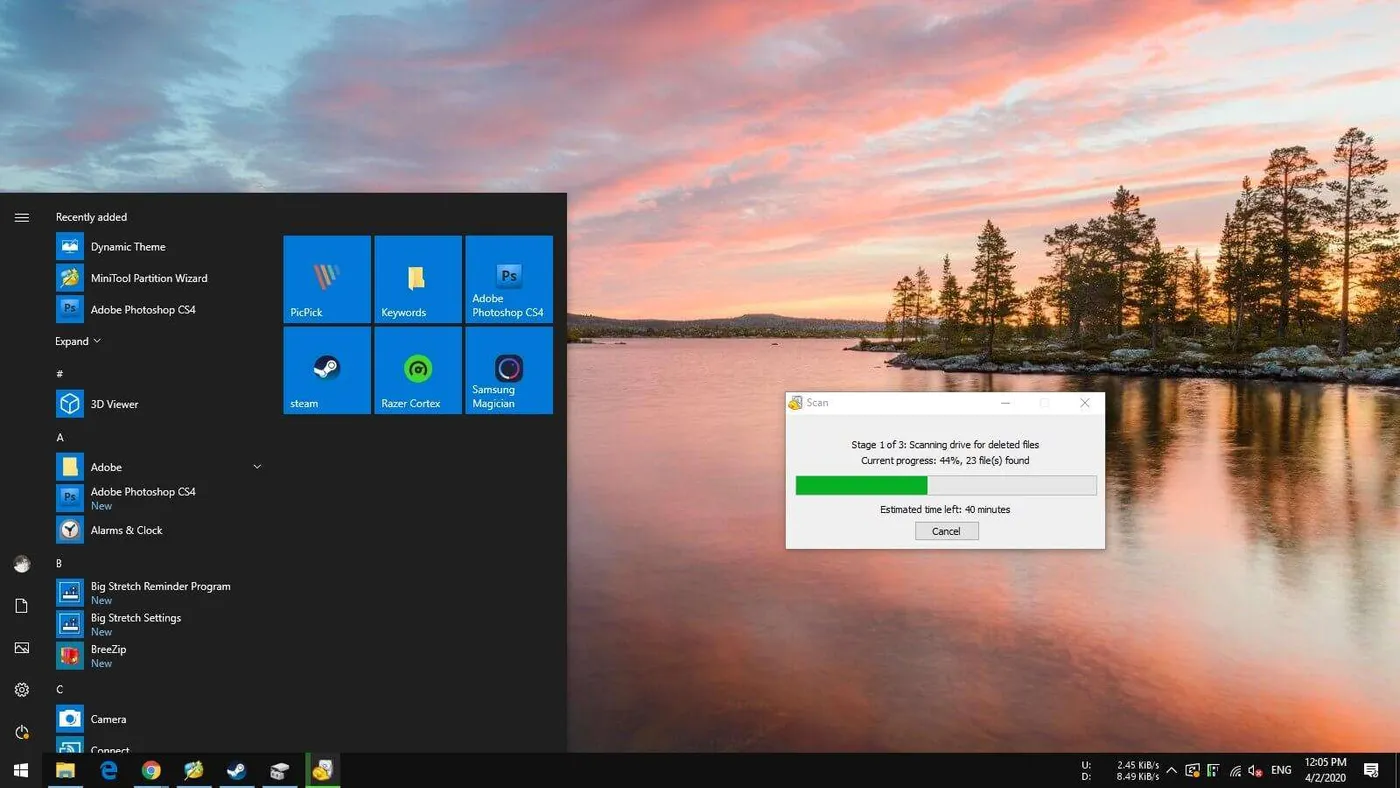1400x788 pixels.
Task: Close the Scan dialog window
Action: [1085, 403]
